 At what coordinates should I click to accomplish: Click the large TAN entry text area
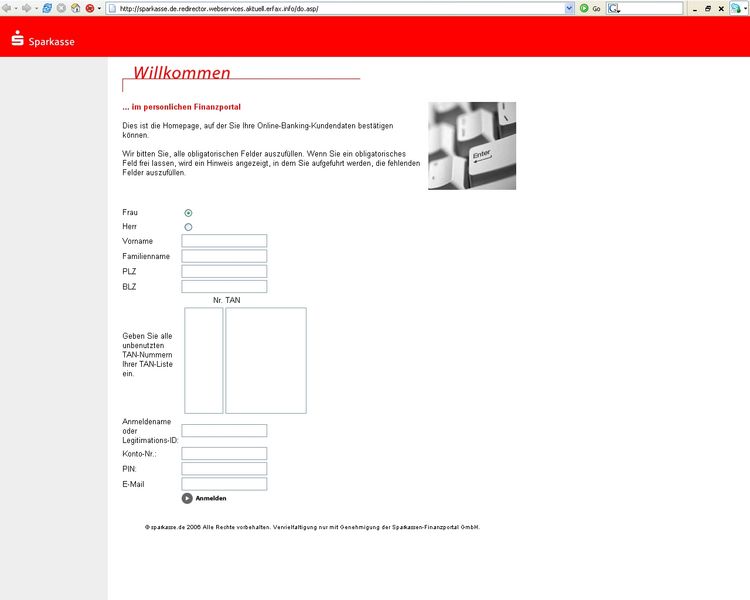266,360
